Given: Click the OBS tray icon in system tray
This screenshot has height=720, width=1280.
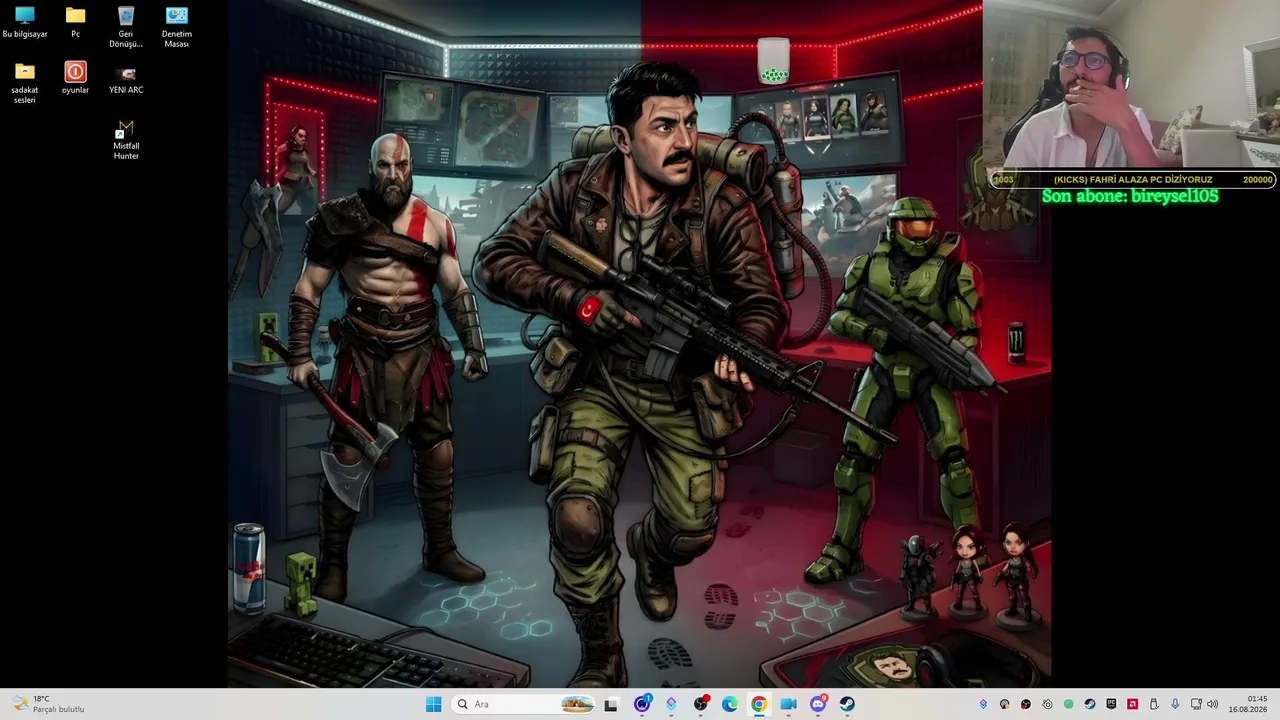Looking at the screenshot, I should click(x=1026, y=704).
